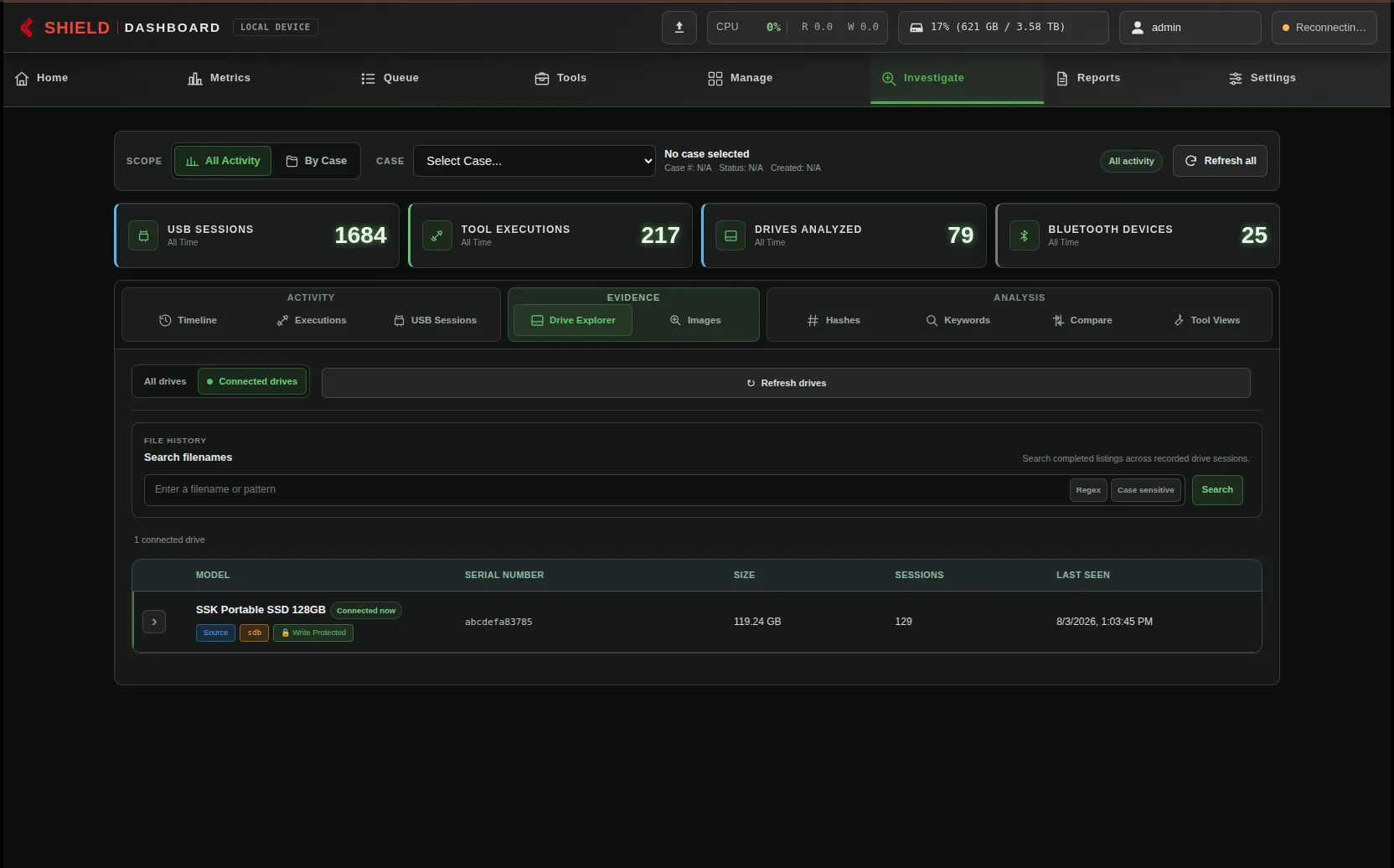Click the LOCAL DEVICE badge
Screen dimensions: 1394x868
click(x=275, y=28)
